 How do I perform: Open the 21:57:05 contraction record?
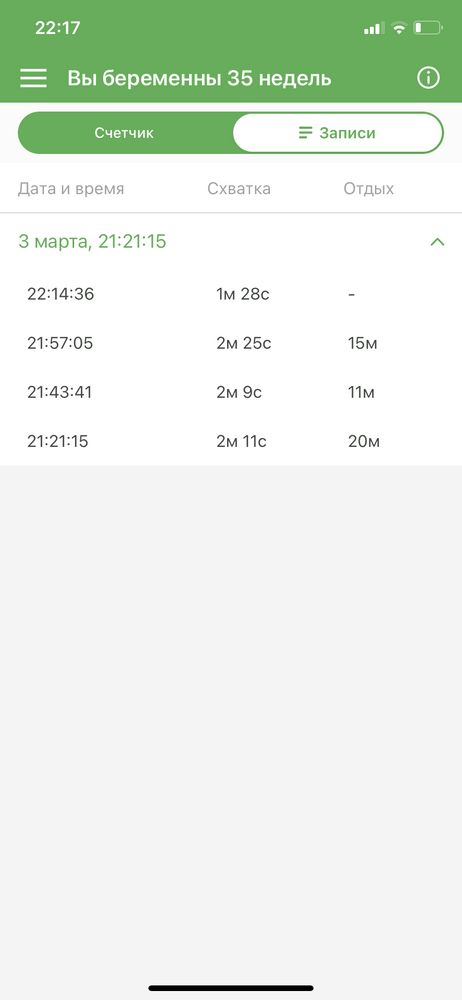pyautogui.click(x=231, y=343)
